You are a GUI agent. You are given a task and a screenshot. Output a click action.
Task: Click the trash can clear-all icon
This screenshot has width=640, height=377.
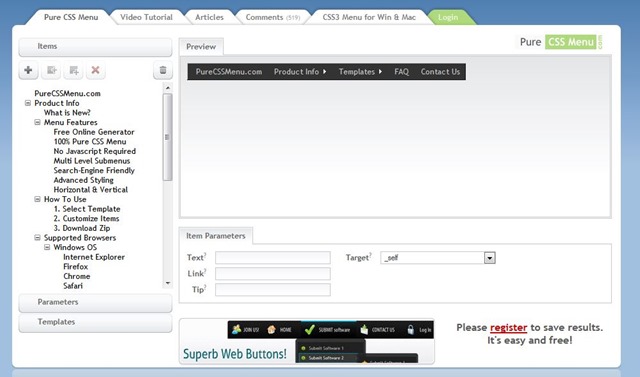(163, 70)
